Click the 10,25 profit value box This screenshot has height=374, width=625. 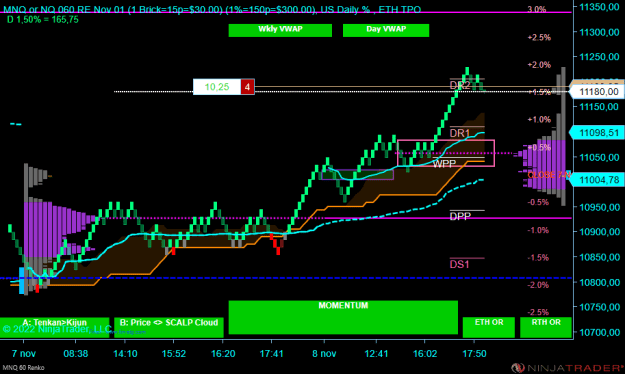tap(217, 87)
